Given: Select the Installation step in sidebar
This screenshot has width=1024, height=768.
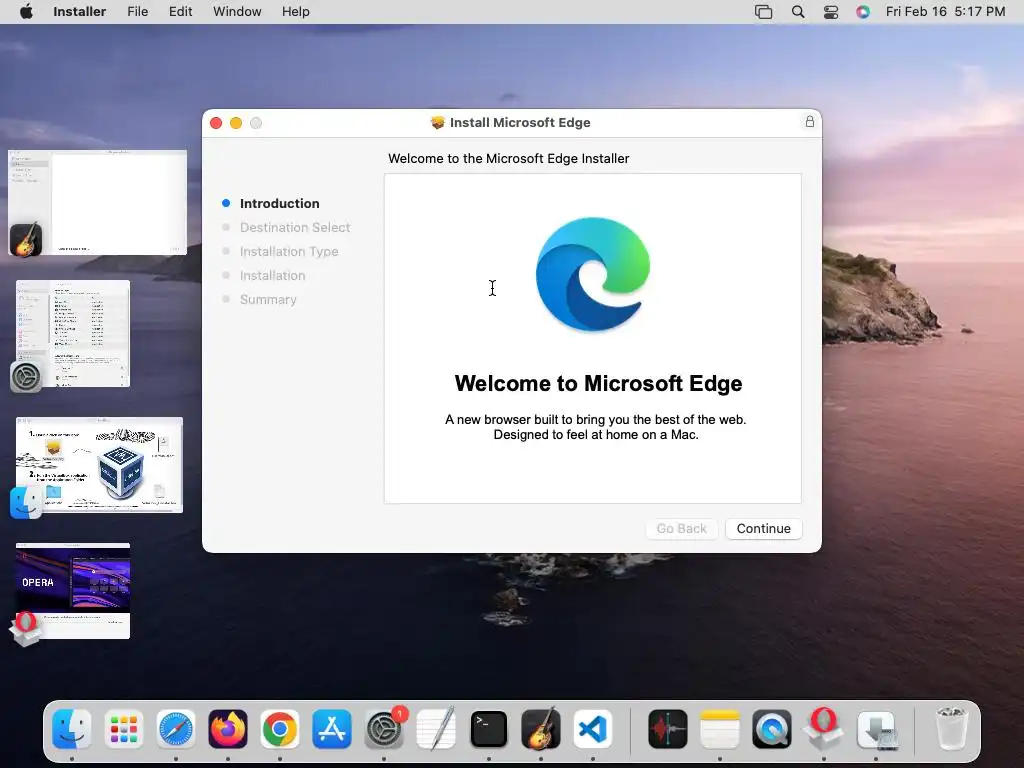Looking at the screenshot, I should tap(272, 276).
